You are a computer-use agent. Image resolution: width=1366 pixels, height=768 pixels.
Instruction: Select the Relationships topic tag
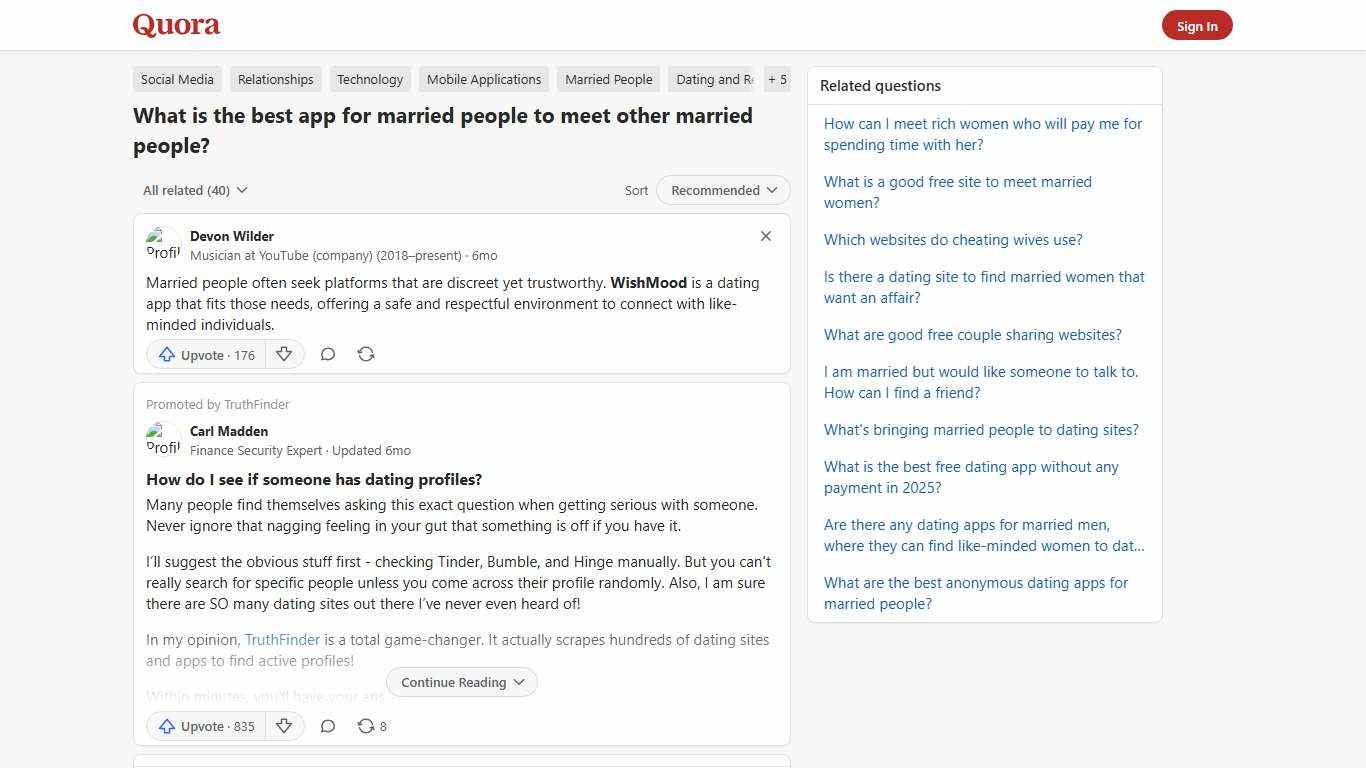pos(275,79)
